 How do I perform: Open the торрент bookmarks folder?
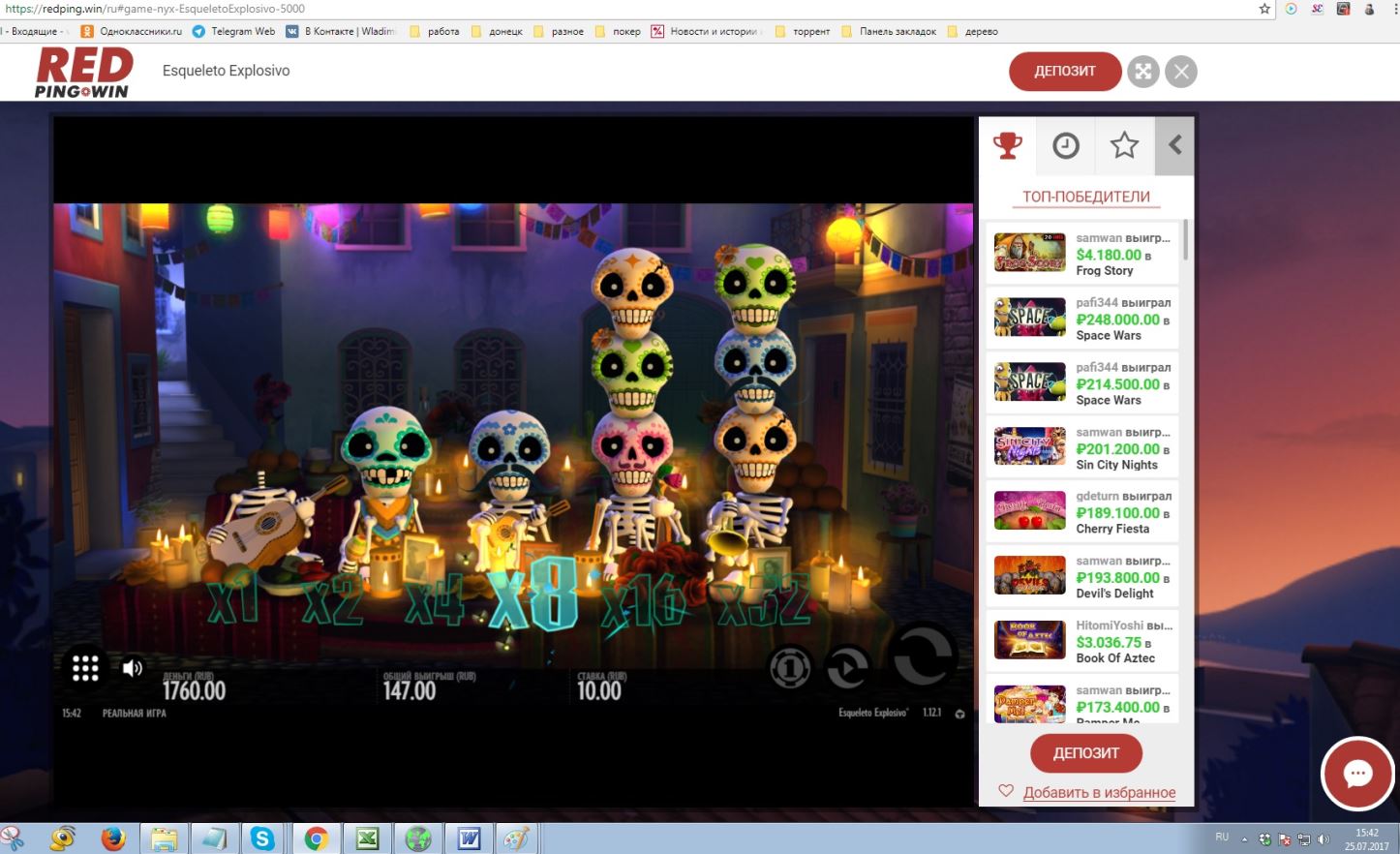[x=803, y=31]
